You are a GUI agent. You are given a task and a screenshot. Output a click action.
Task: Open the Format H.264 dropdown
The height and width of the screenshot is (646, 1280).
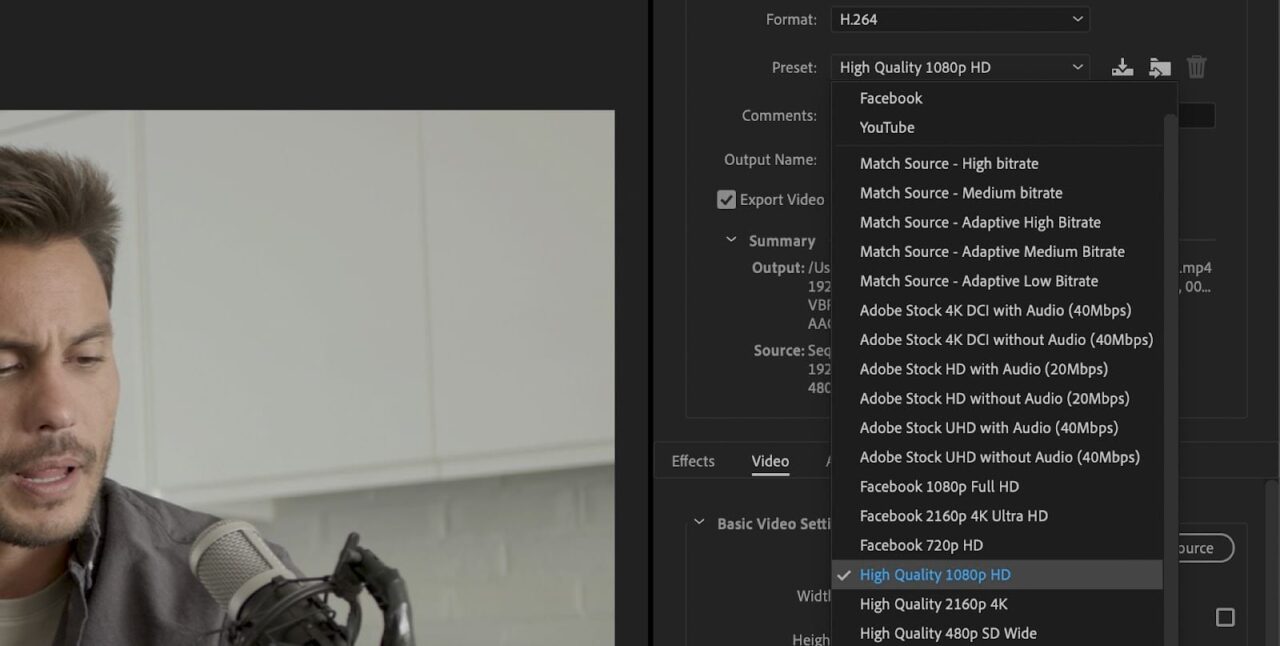(x=959, y=19)
